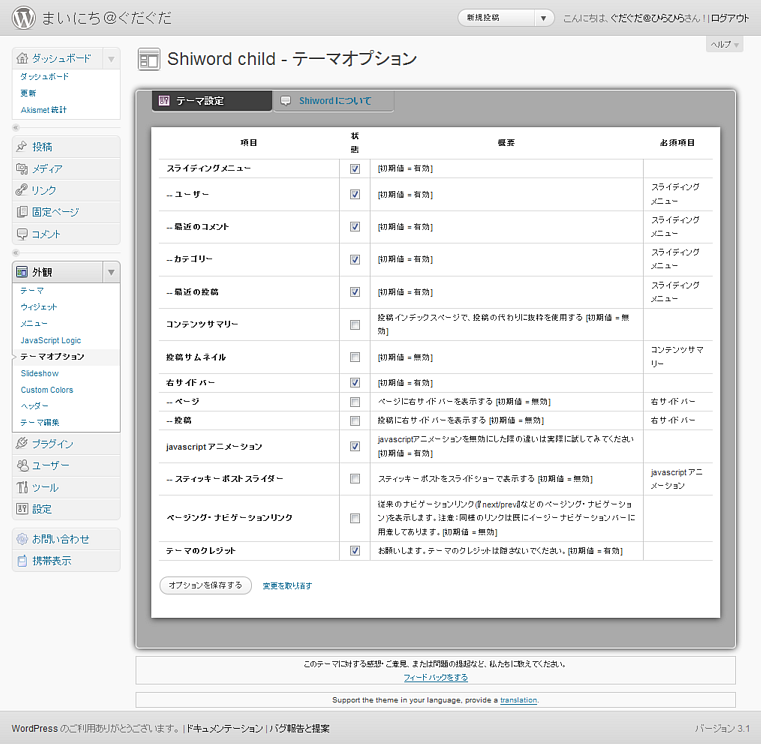Viewport: 761px width, 744px height.
Task: Uncheck the スライディングメニュー checkbox
Action: pyautogui.click(x=355, y=169)
